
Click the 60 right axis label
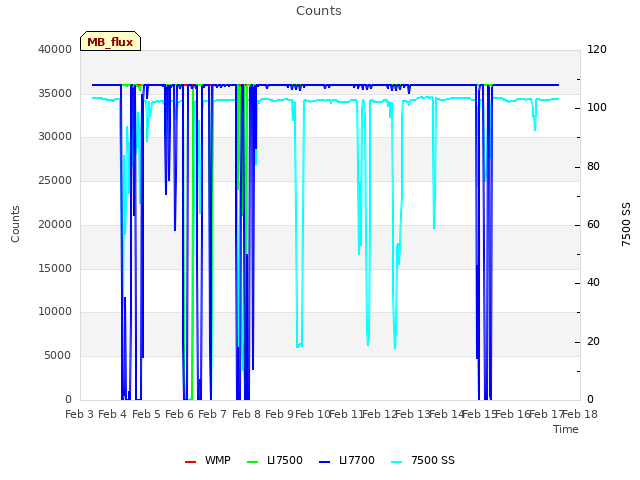tap(593, 224)
